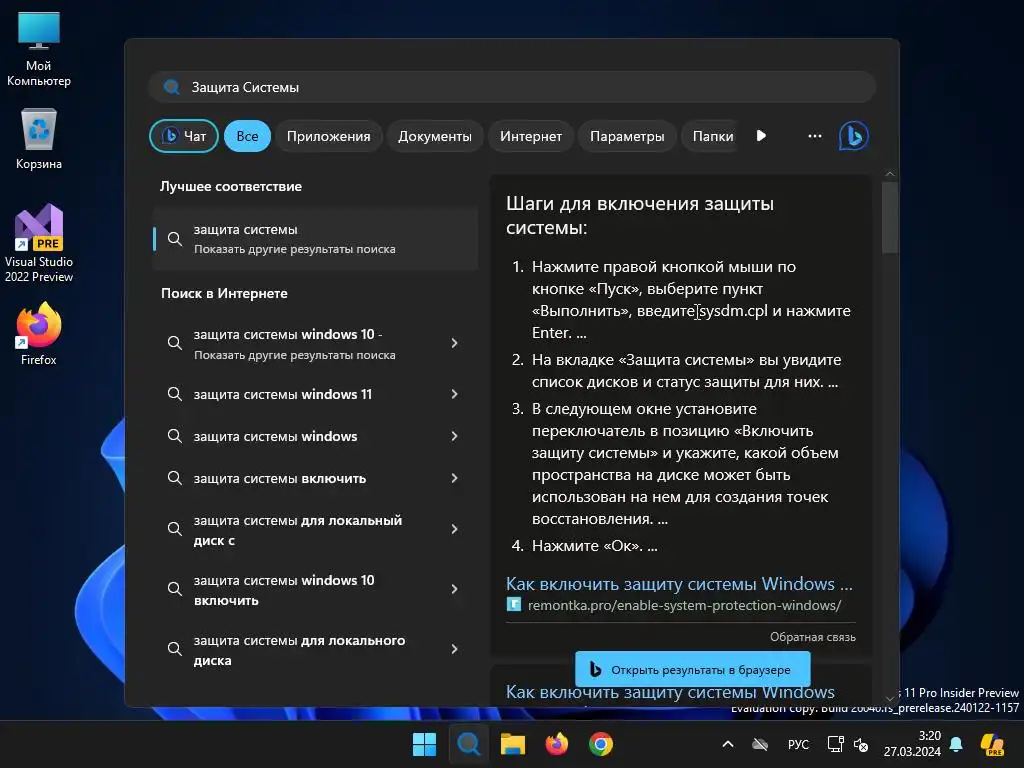Click scrollbar up arrow in preview
The width and height of the screenshot is (1024, 768).
889,174
